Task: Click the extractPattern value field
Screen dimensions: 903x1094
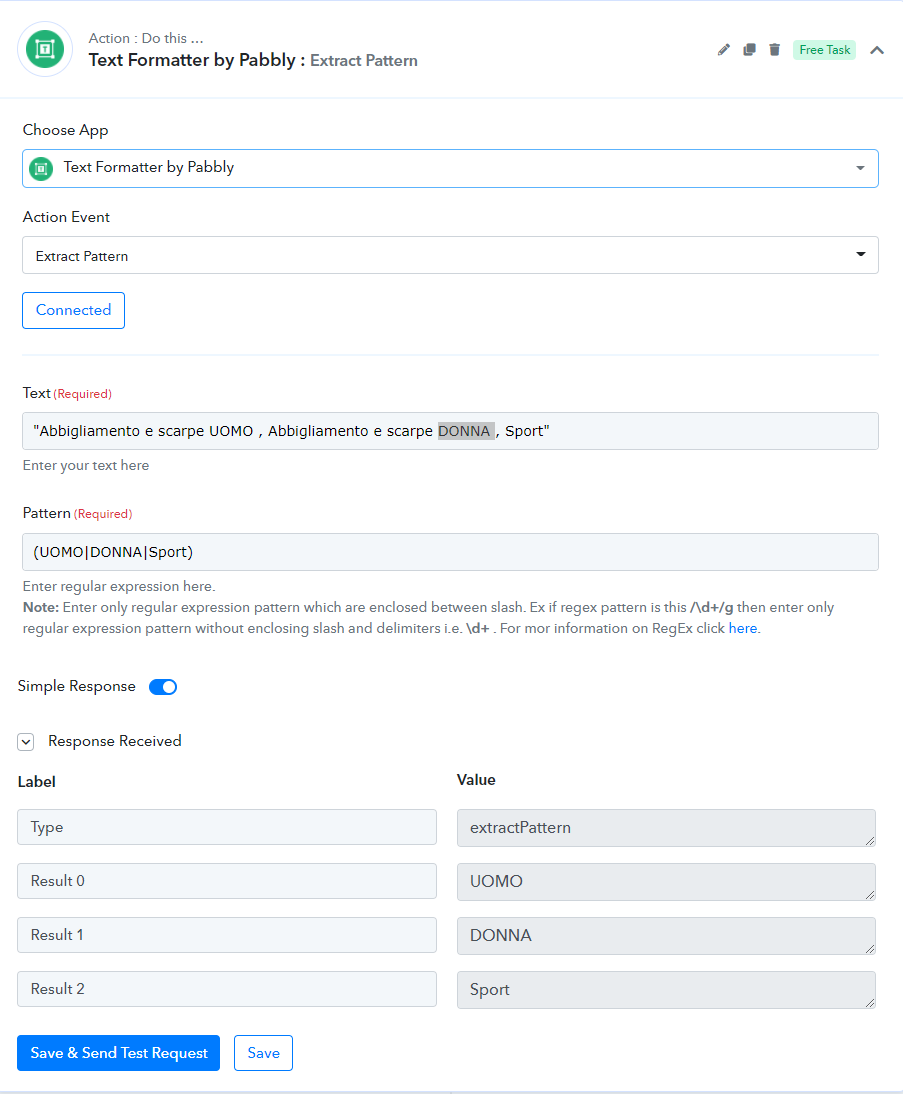Action: 666,828
